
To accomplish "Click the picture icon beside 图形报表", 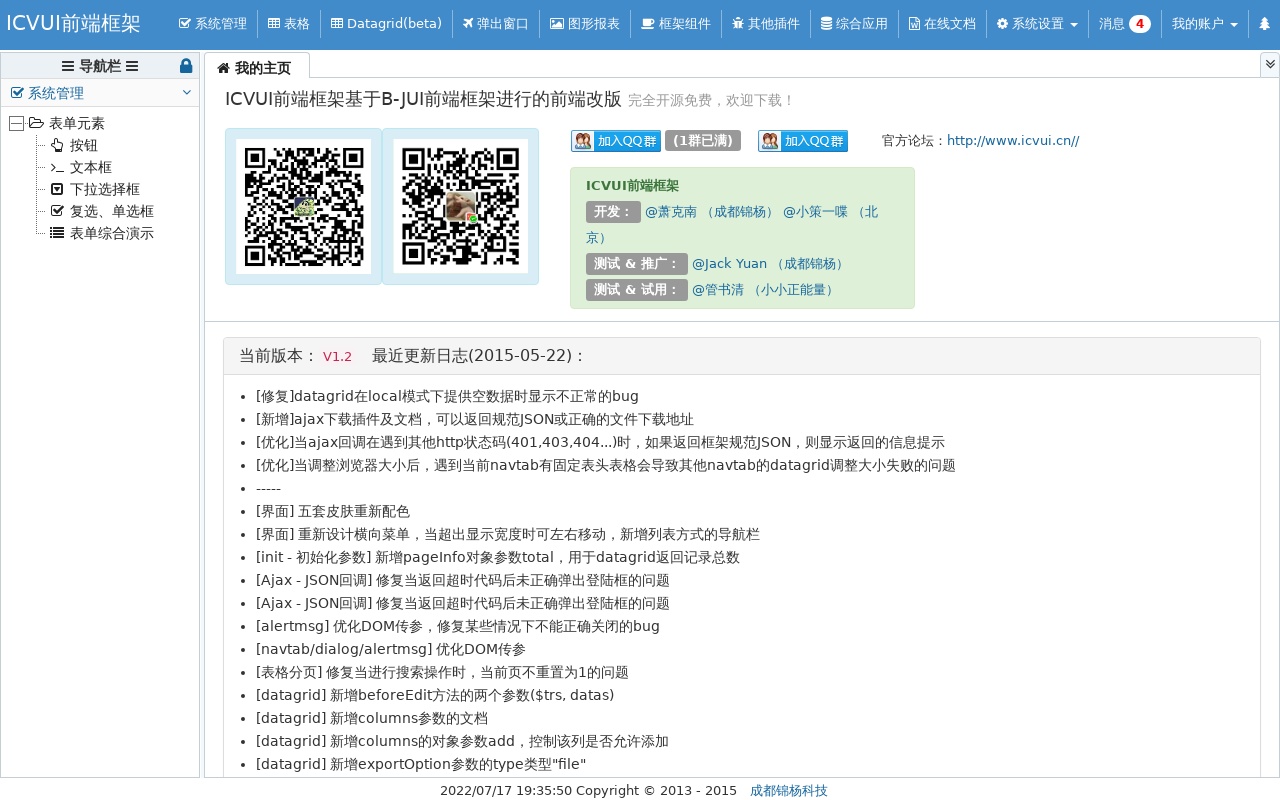I will (557, 23).
